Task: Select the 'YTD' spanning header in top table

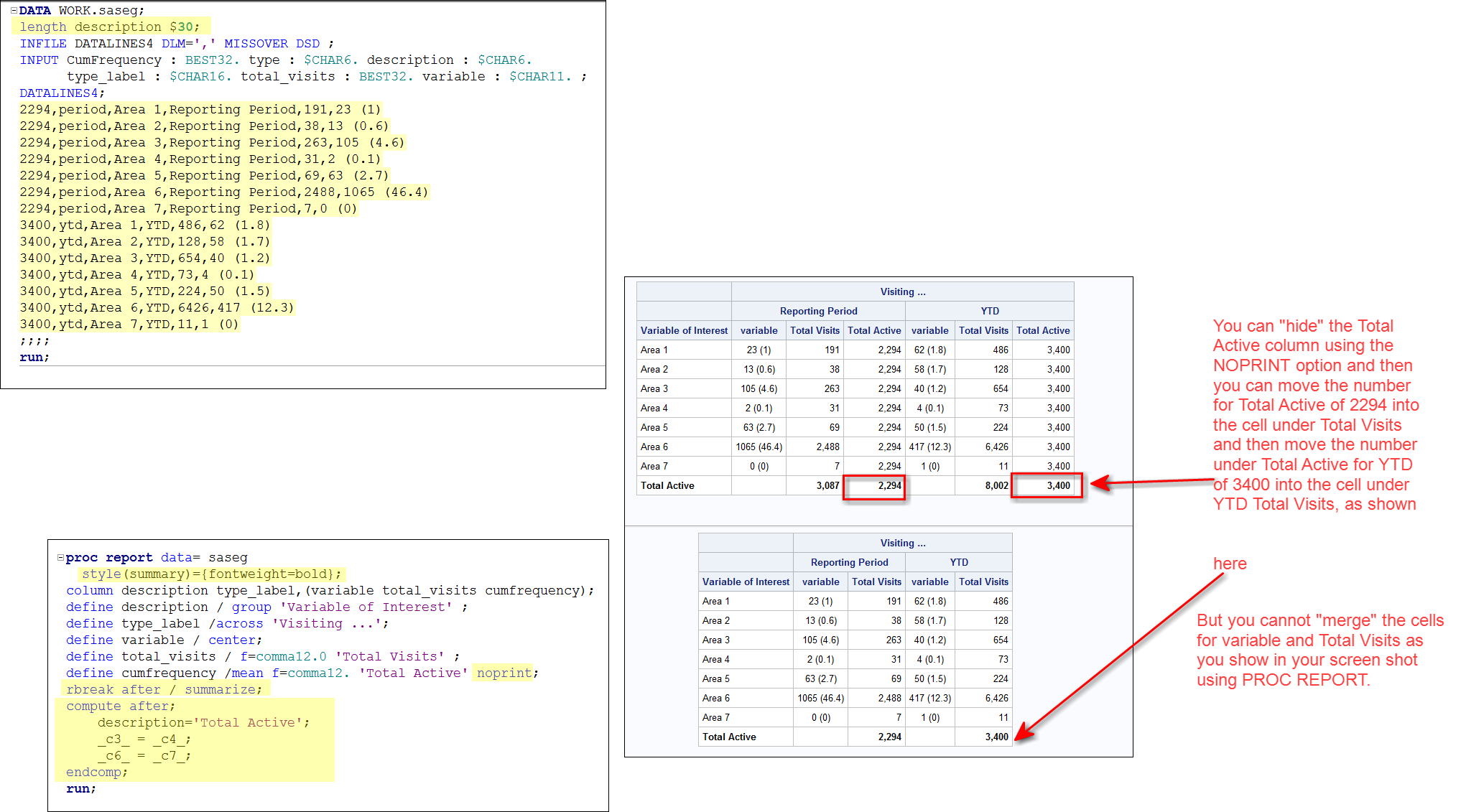Action: tap(990, 311)
